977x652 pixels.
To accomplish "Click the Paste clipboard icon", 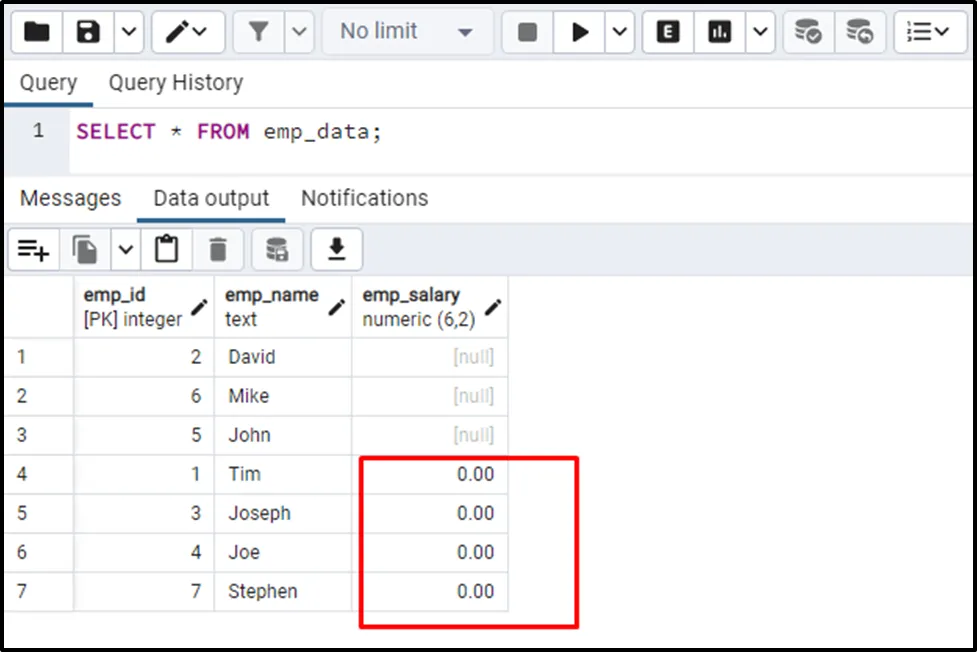I will (x=166, y=249).
